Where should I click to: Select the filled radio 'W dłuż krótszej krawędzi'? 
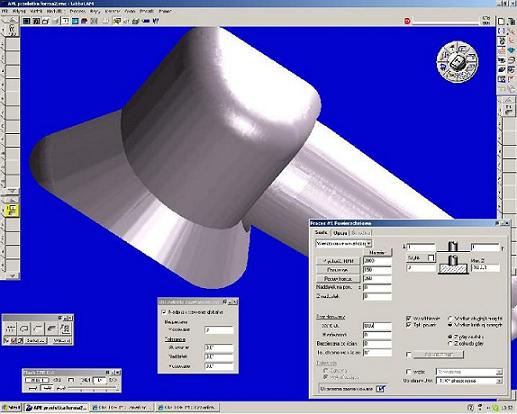(451, 325)
